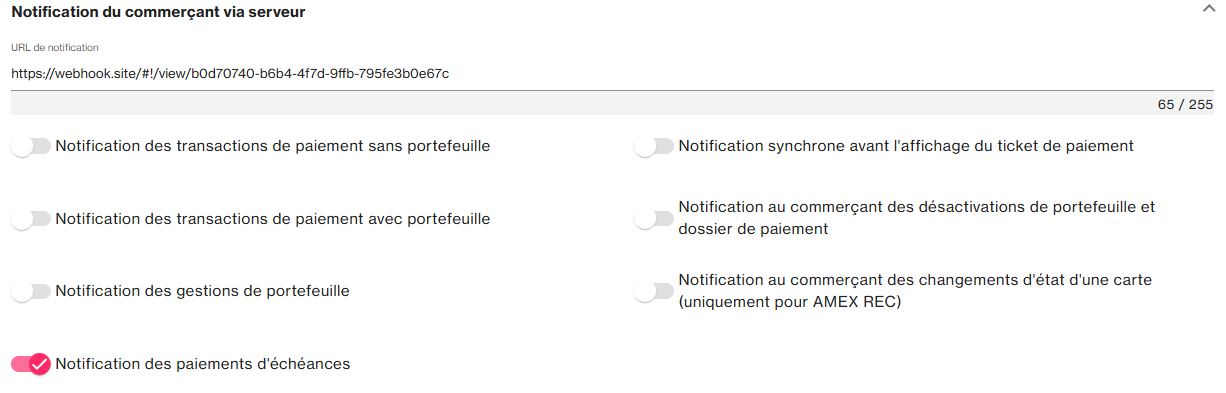Image resolution: width=1226 pixels, height=393 pixels.
Task: Click label text 'Notification des transactions de paiement sans portefeuille'
Action: click(x=273, y=146)
